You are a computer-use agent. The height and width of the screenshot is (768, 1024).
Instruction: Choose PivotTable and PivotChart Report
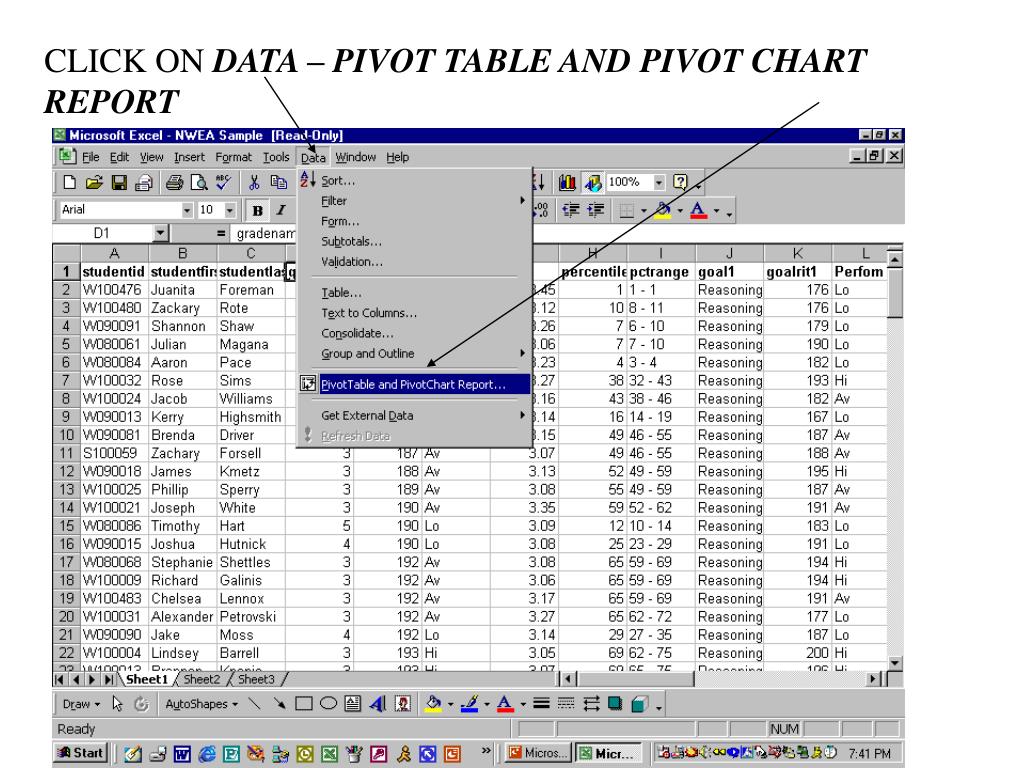(414, 384)
